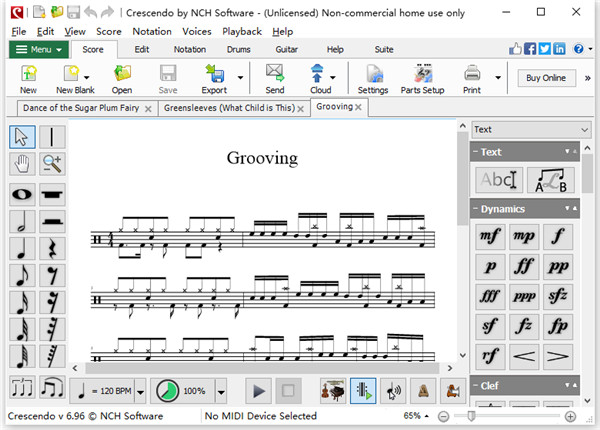Open the Settings toolbar button
Screen dimensions: 600x430
coord(373,79)
